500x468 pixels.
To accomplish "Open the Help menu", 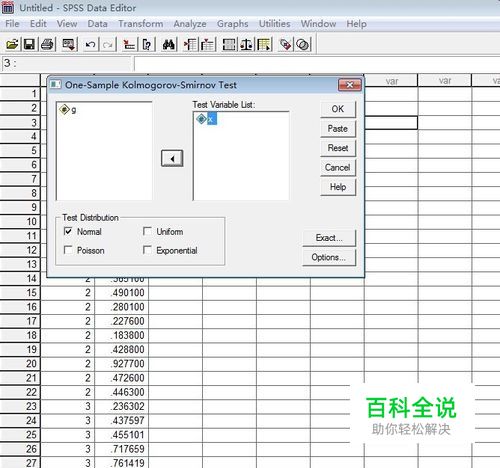I will tap(356, 24).
